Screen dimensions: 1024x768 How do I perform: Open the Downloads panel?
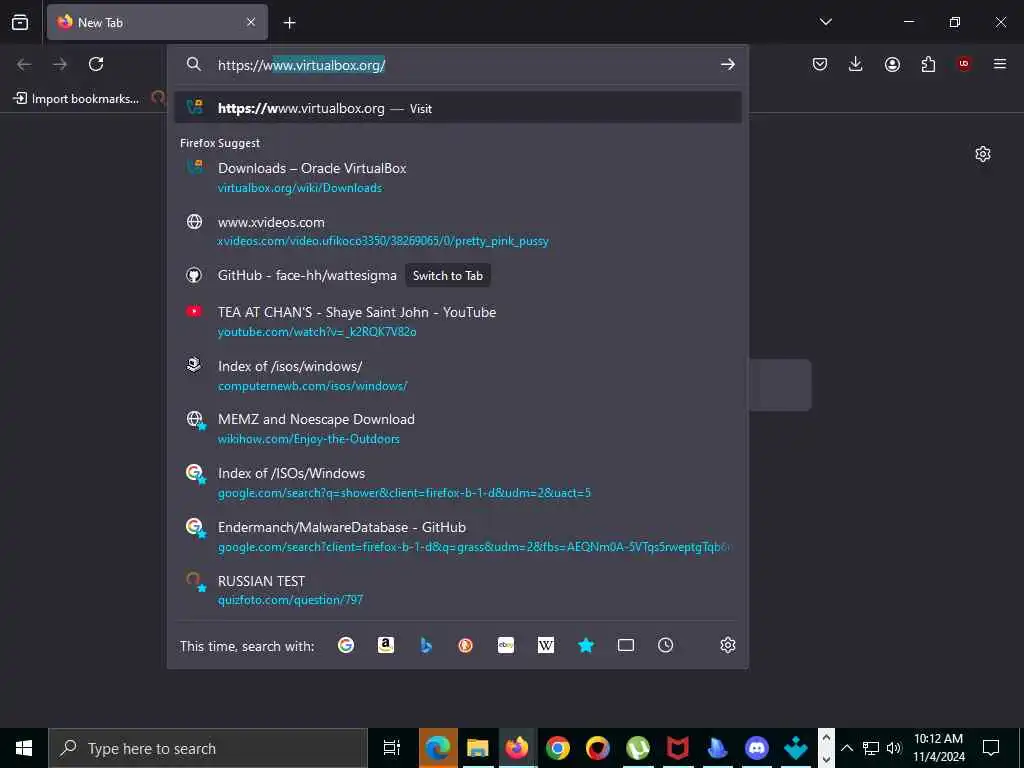(856, 64)
